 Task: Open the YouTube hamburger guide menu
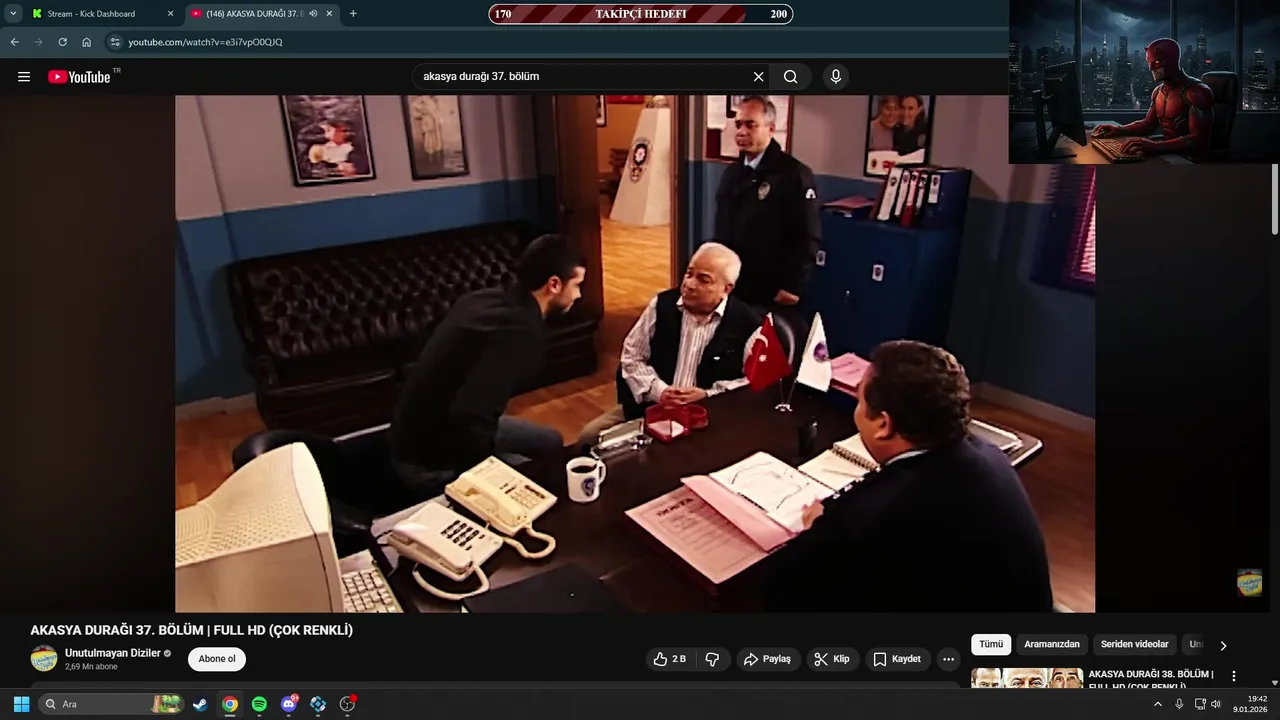point(24,77)
